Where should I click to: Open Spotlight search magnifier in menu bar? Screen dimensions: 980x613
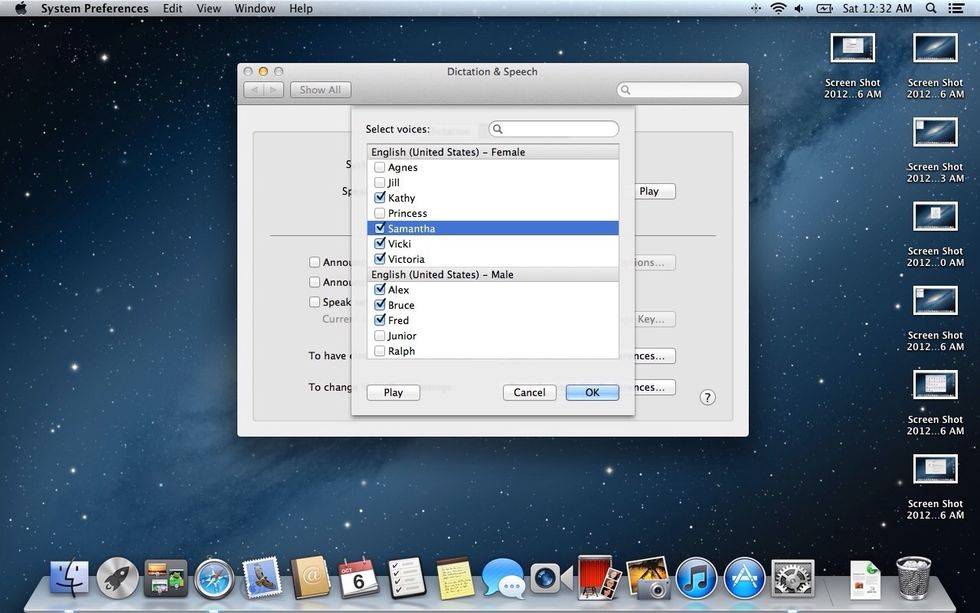pos(932,9)
